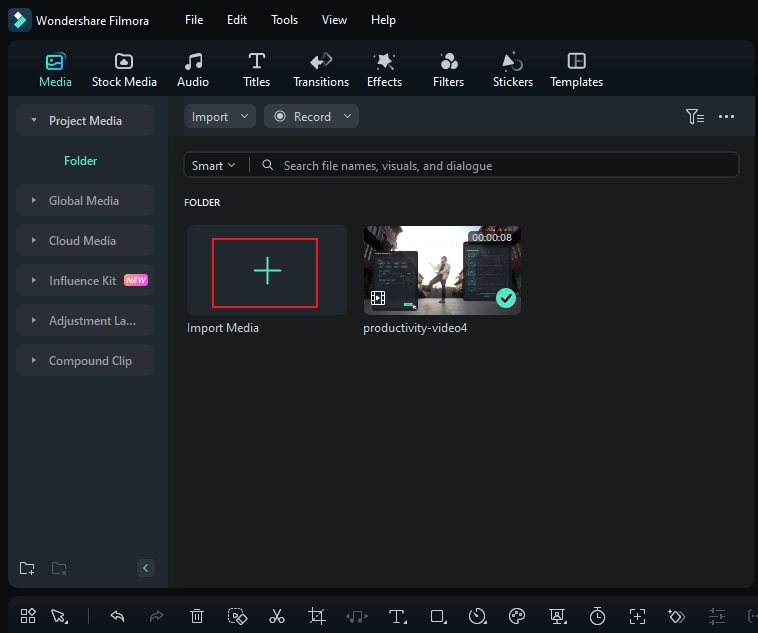Click the keyframe diamond icon
758x633 pixels.
676,616
